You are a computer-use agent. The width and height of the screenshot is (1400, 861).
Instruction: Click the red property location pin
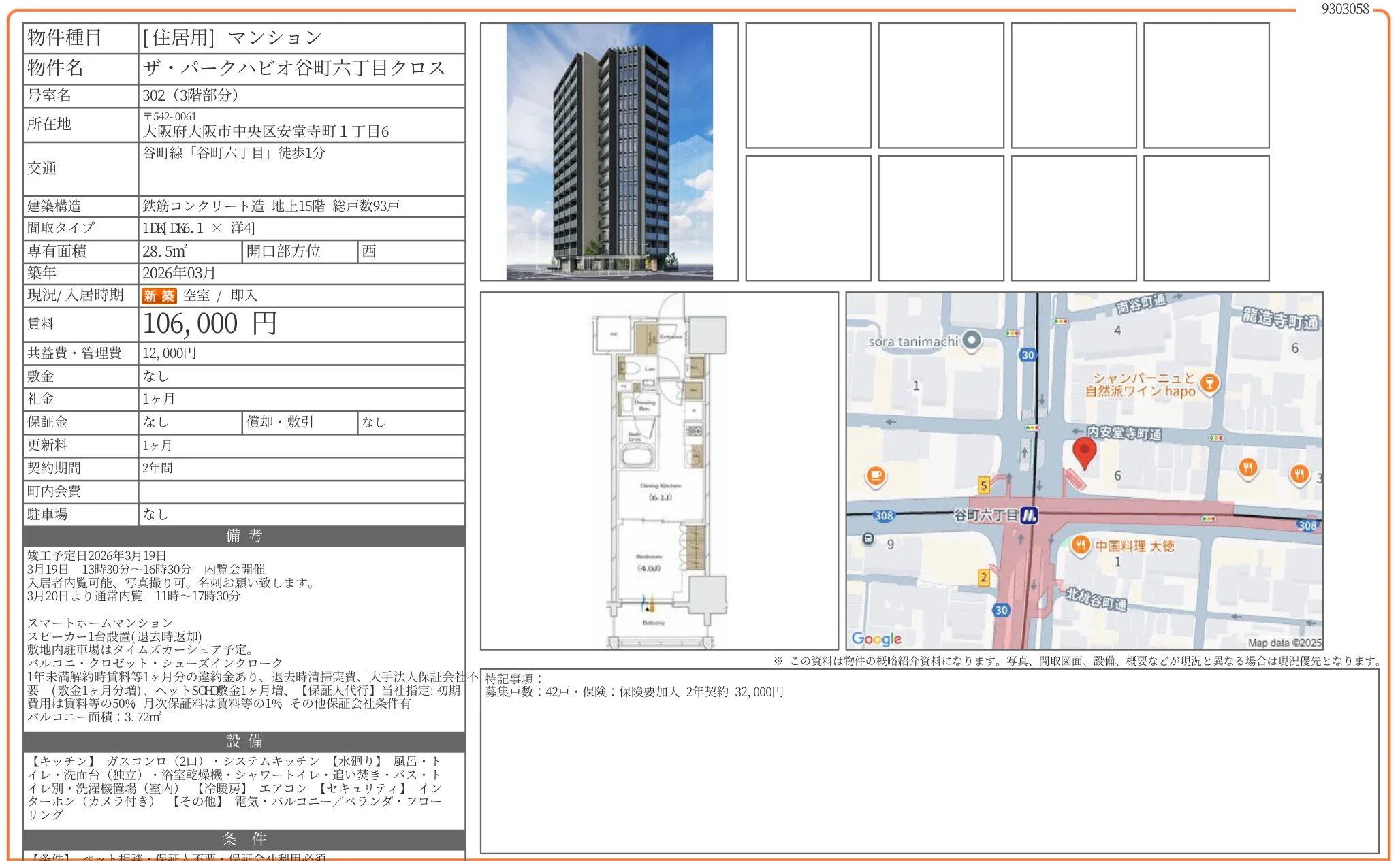pyautogui.click(x=1084, y=451)
